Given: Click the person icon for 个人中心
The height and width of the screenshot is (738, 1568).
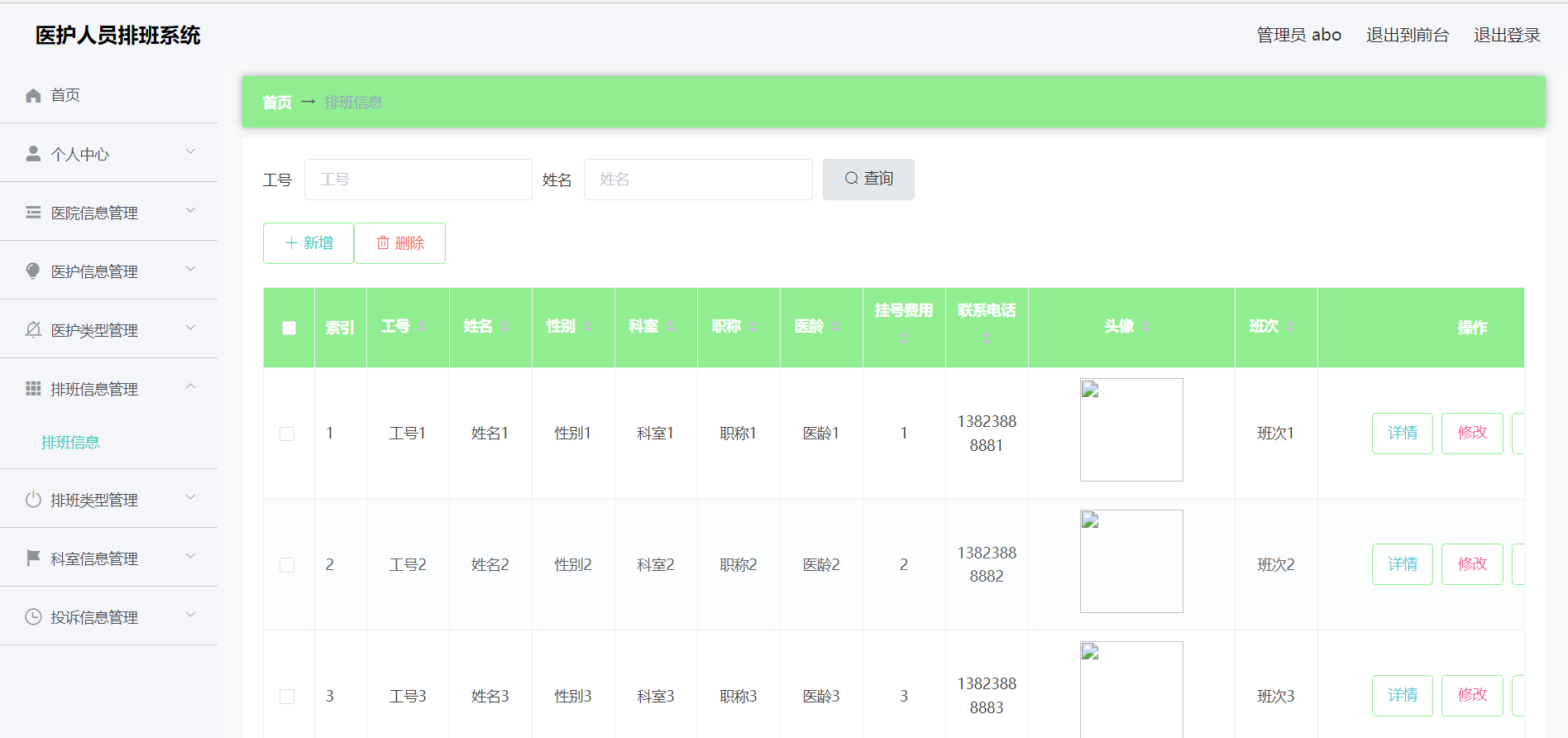Looking at the screenshot, I should click(33, 154).
